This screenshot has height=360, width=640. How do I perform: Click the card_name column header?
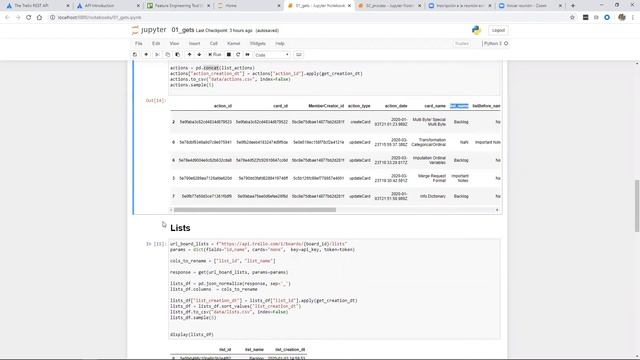435,106
